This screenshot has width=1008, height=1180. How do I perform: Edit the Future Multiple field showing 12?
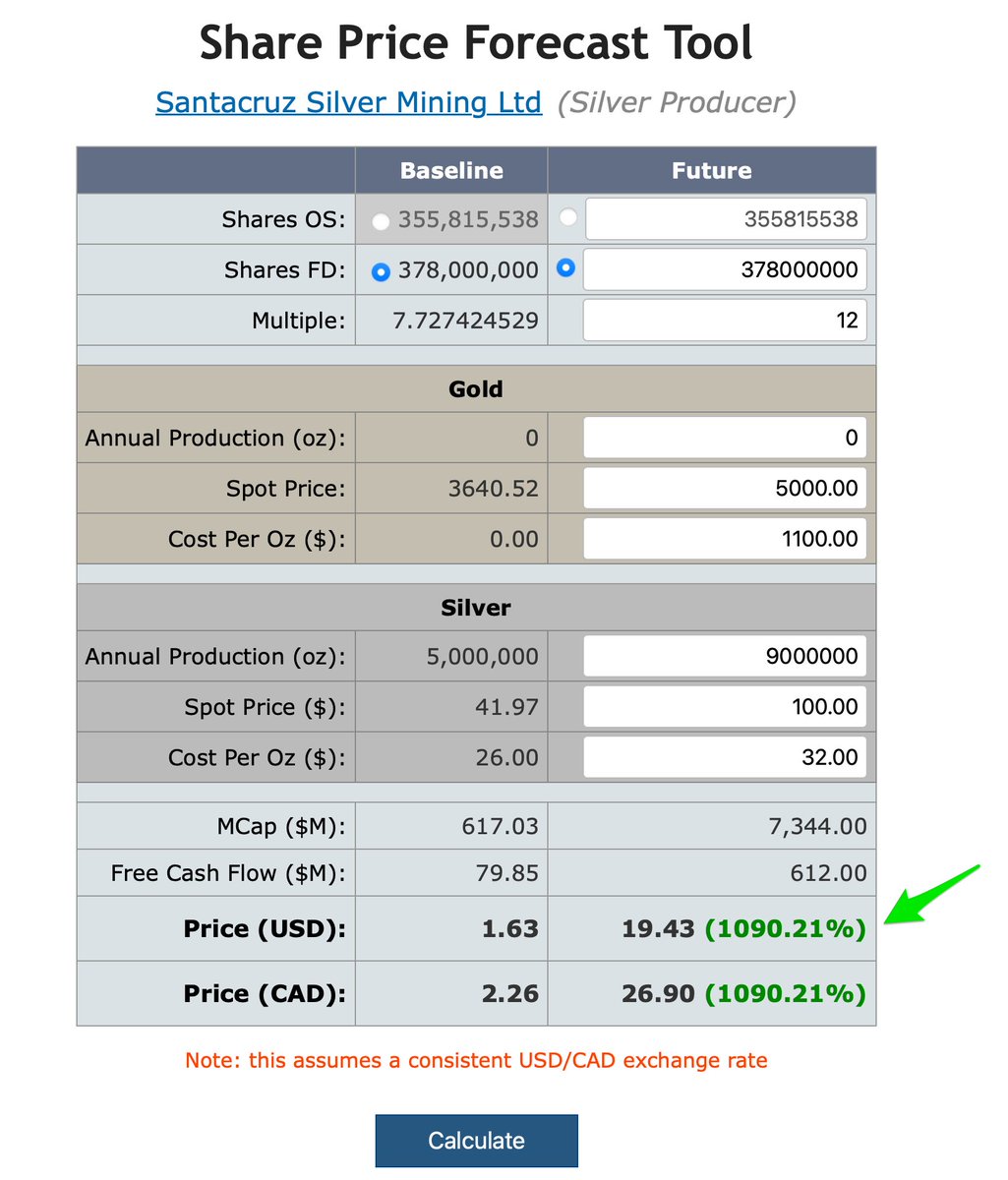[x=726, y=321]
